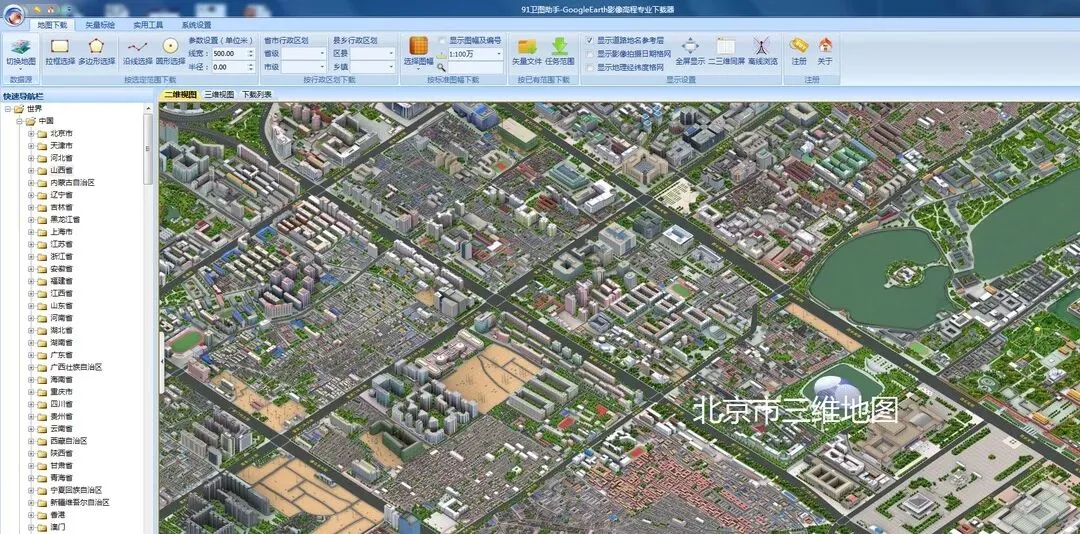The width and height of the screenshot is (1080, 534).
Task: Switch to the 地图下载 ribbon tab
Action: [52, 25]
